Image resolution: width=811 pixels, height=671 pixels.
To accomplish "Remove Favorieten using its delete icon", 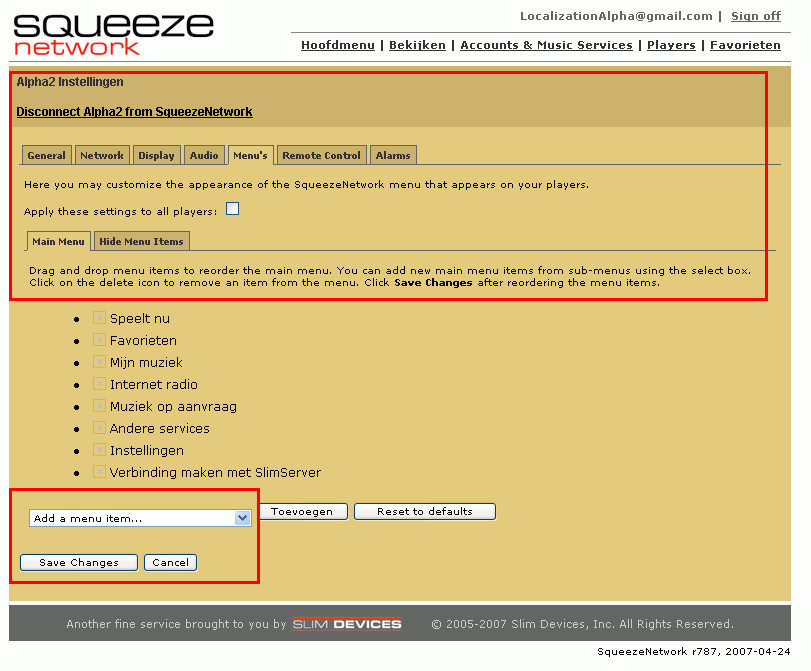I will [99, 340].
